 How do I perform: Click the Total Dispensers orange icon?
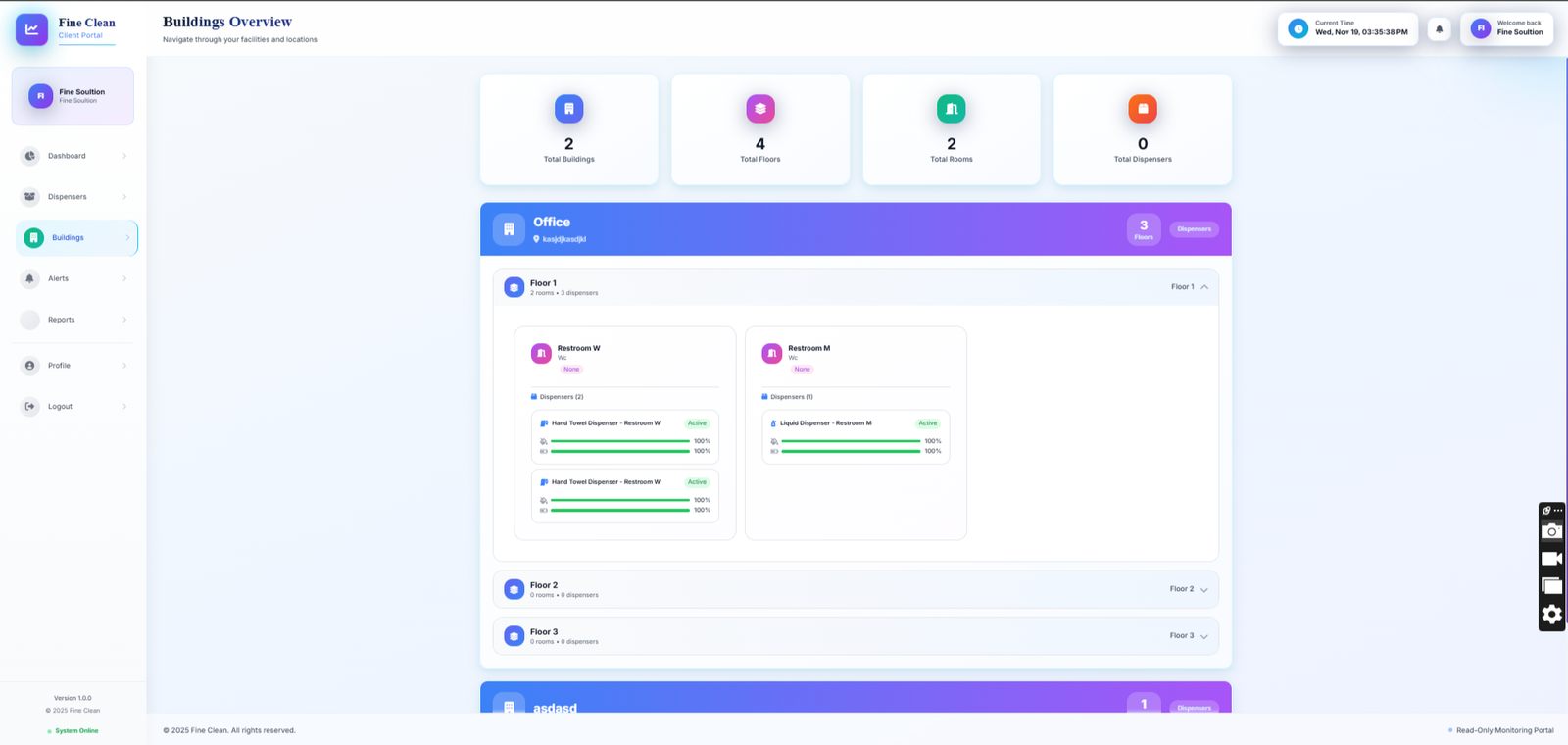click(x=1142, y=109)
